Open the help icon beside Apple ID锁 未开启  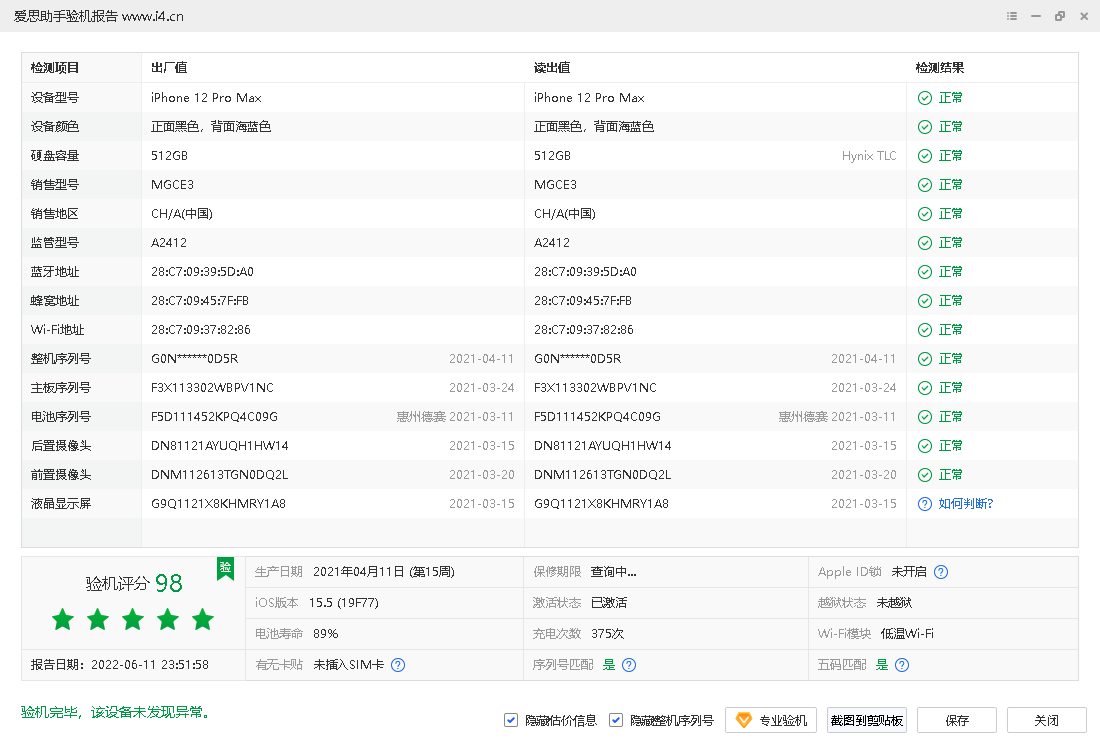click(x=941, y=572)
